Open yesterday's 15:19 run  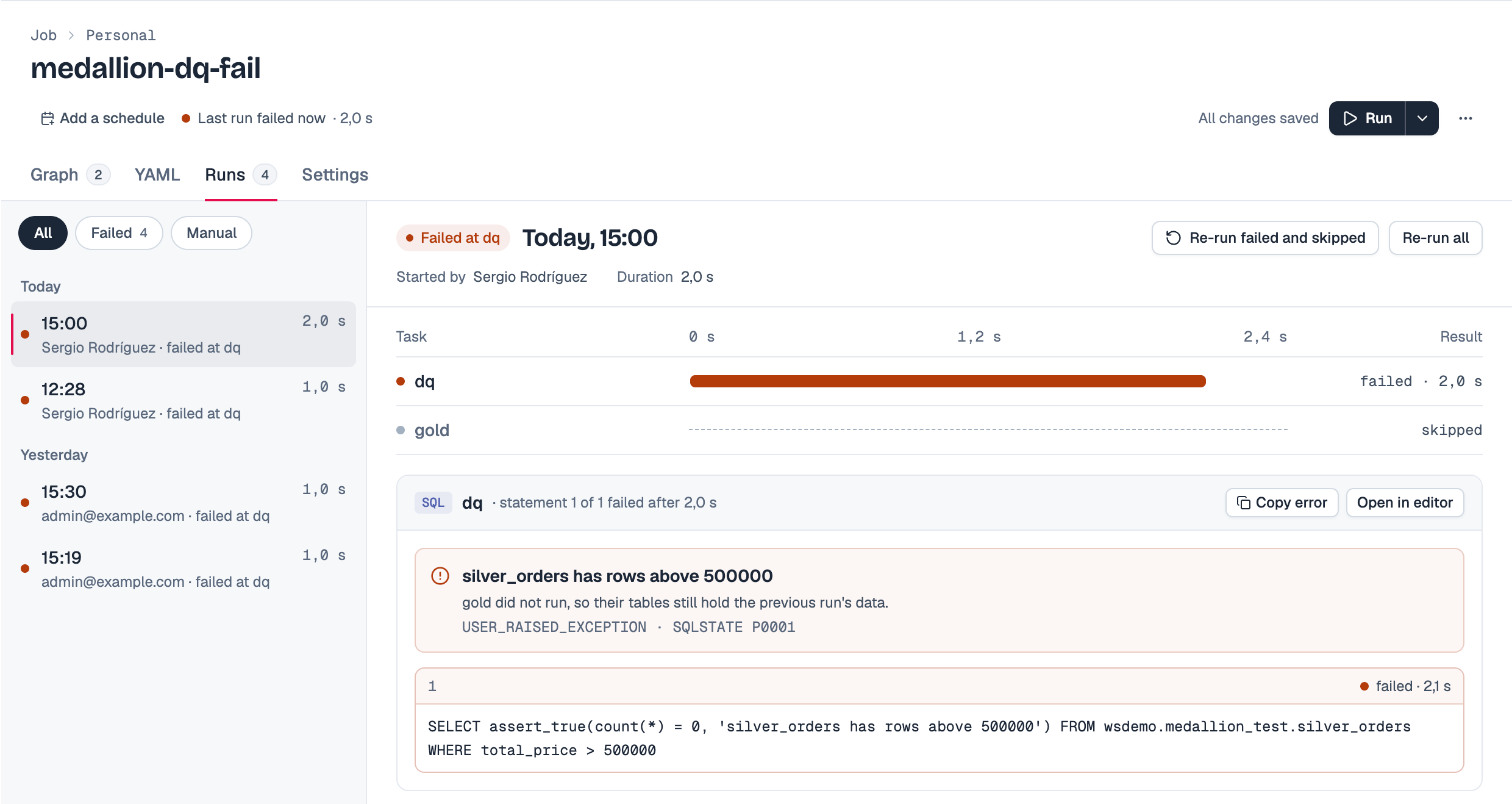coord(183,568)
